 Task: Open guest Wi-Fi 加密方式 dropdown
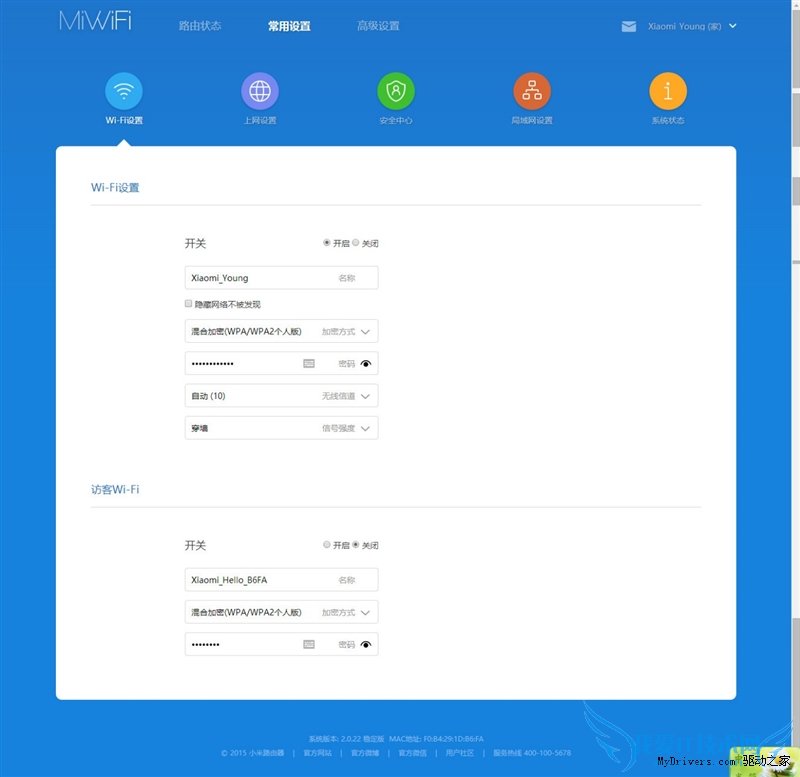[x=281, y=612]
